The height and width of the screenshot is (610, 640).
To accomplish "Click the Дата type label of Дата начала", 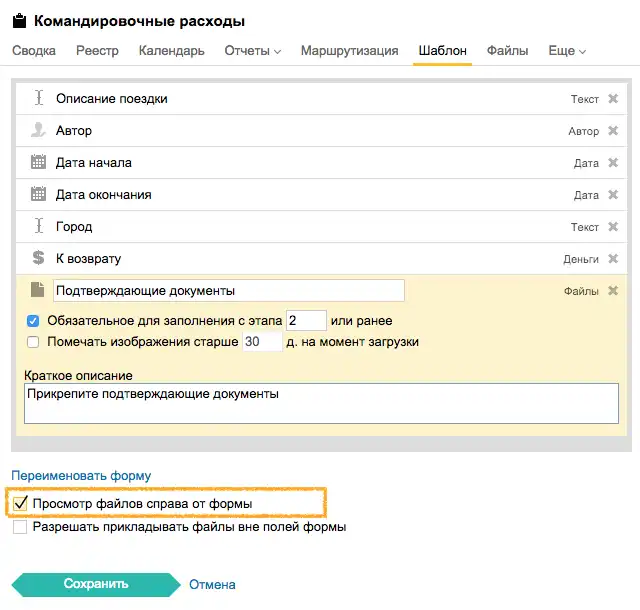I will (586, 163).
